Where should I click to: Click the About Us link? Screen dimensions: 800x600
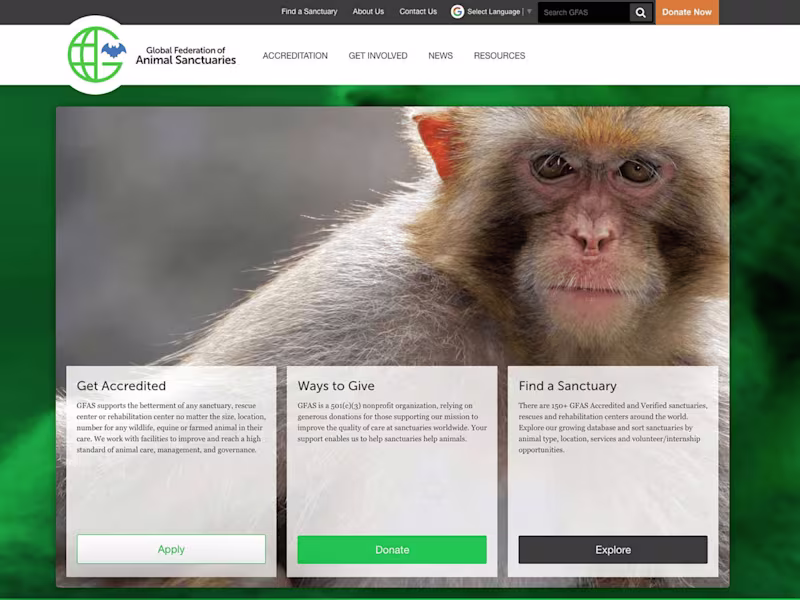click(369, 12)
